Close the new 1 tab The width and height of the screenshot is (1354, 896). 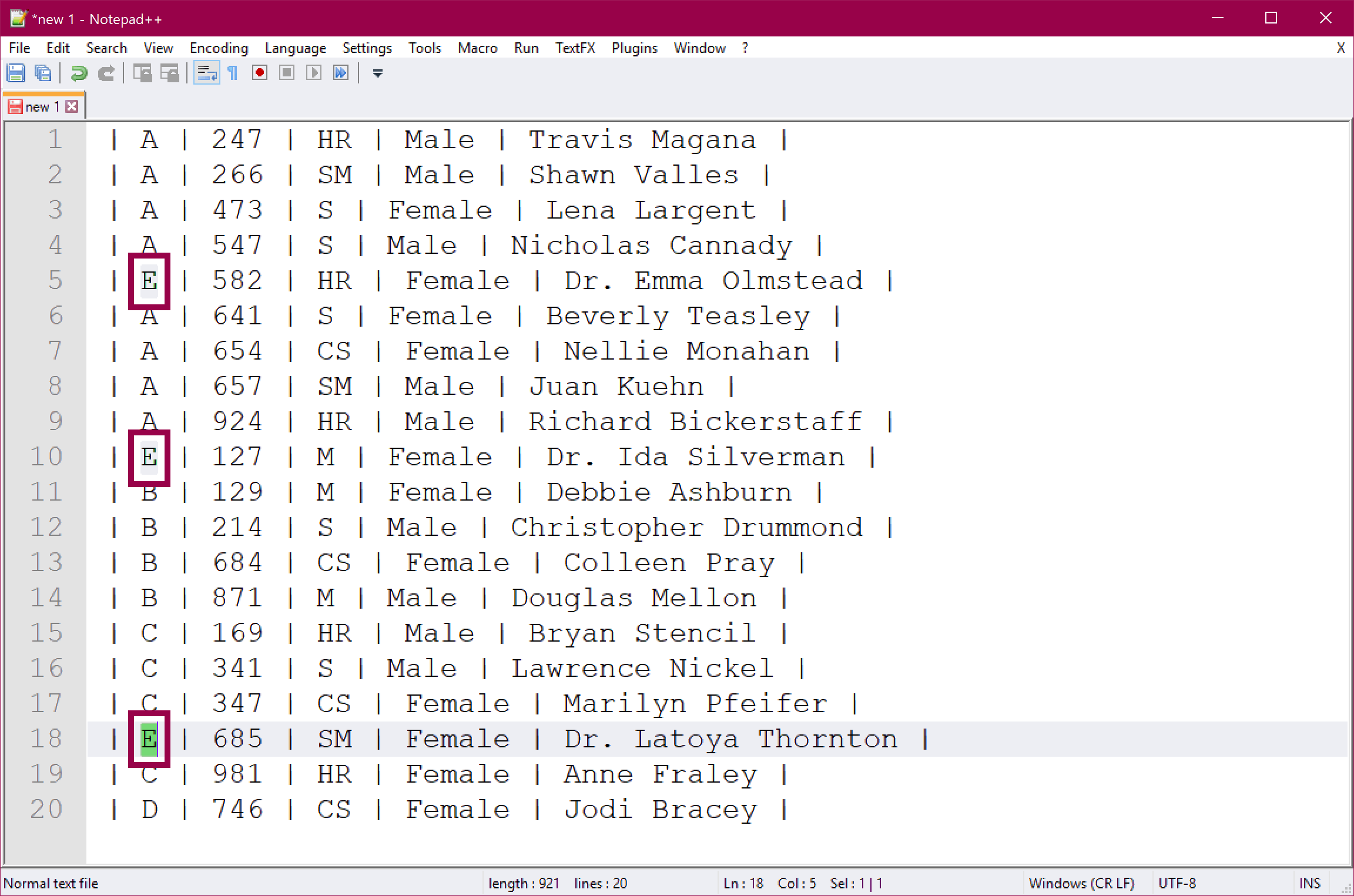[72, 106]
